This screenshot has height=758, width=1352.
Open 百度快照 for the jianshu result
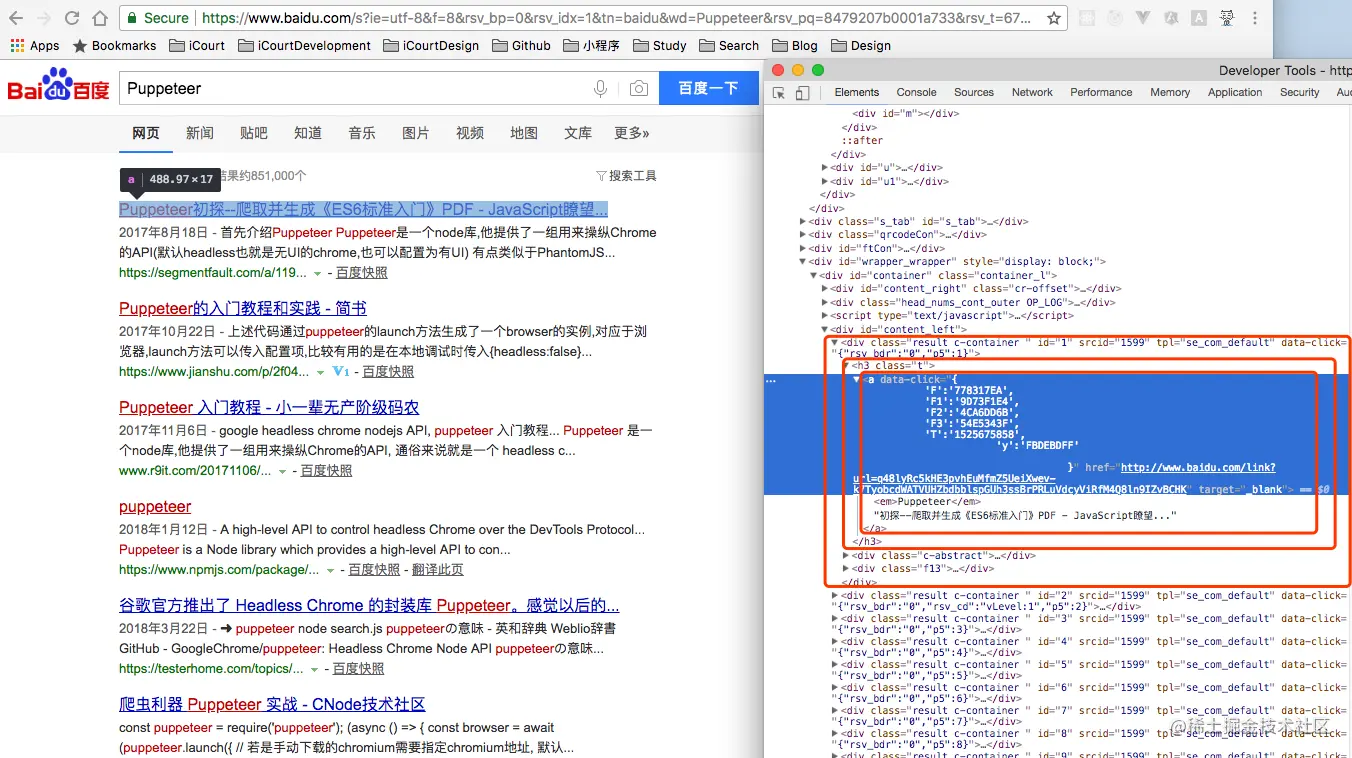(388, 372)
